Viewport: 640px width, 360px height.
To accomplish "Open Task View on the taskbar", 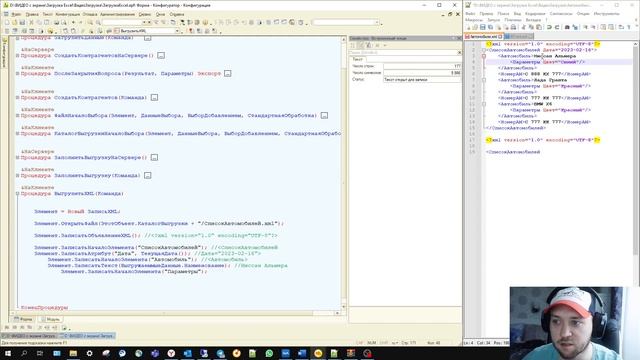I will 40,353.
